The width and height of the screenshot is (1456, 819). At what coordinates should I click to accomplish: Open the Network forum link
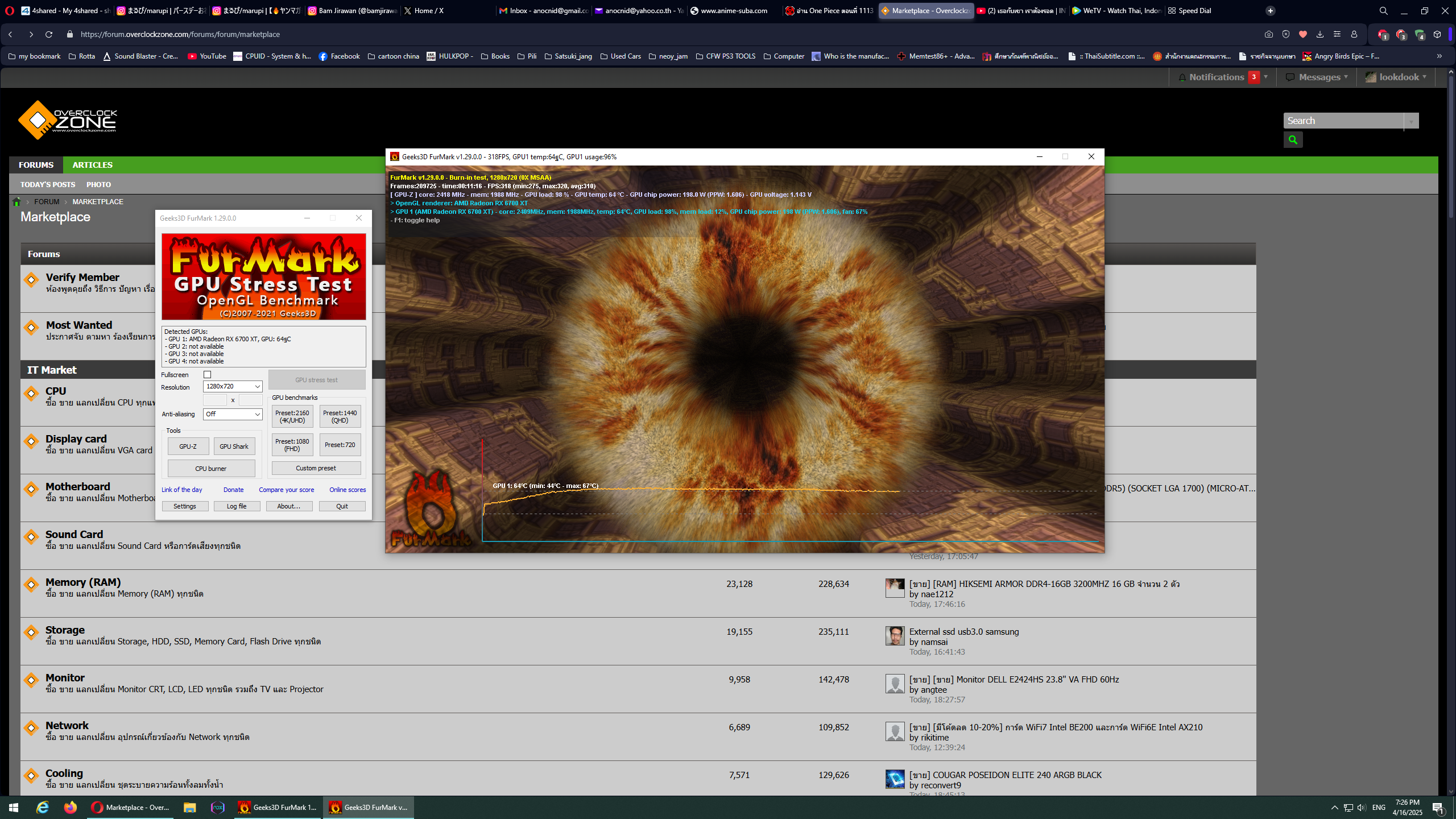point(67,725)
